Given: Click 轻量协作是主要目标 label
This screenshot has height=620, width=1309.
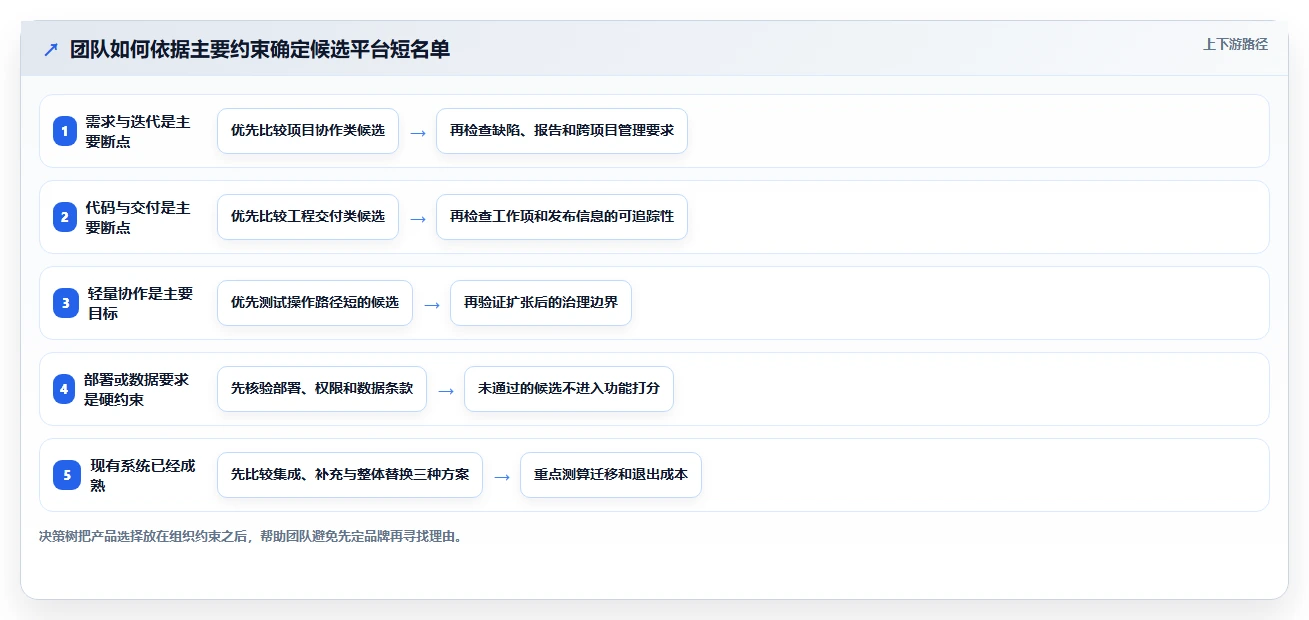Looking at the screenshot, I should [x=141, y=303].
